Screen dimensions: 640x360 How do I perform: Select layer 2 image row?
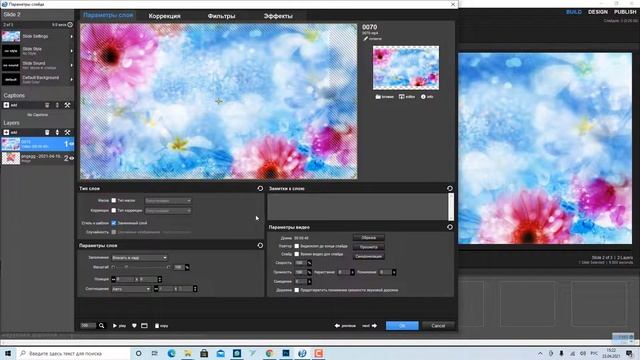pos(37,158)
